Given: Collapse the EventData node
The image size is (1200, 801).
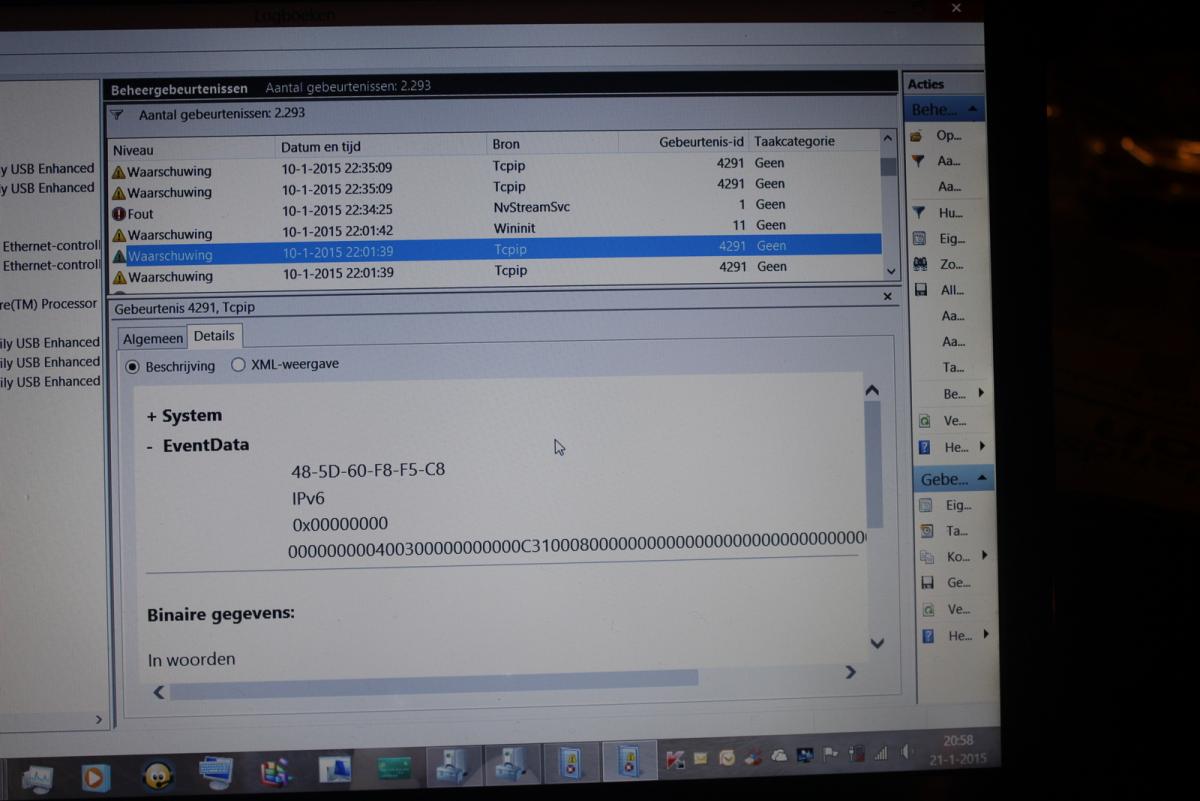Looking at the screenshot, I should point(150,447).
